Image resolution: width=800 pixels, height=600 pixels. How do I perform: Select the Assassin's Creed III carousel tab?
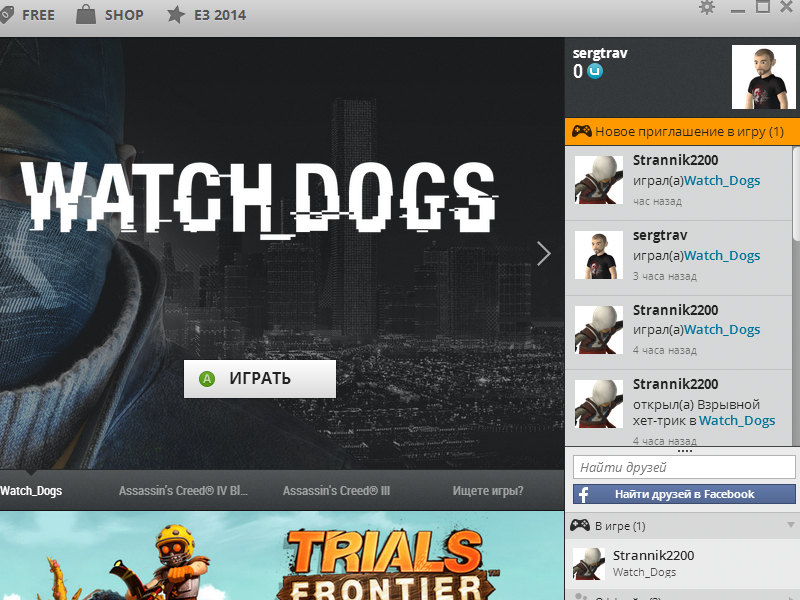(336, 491)
